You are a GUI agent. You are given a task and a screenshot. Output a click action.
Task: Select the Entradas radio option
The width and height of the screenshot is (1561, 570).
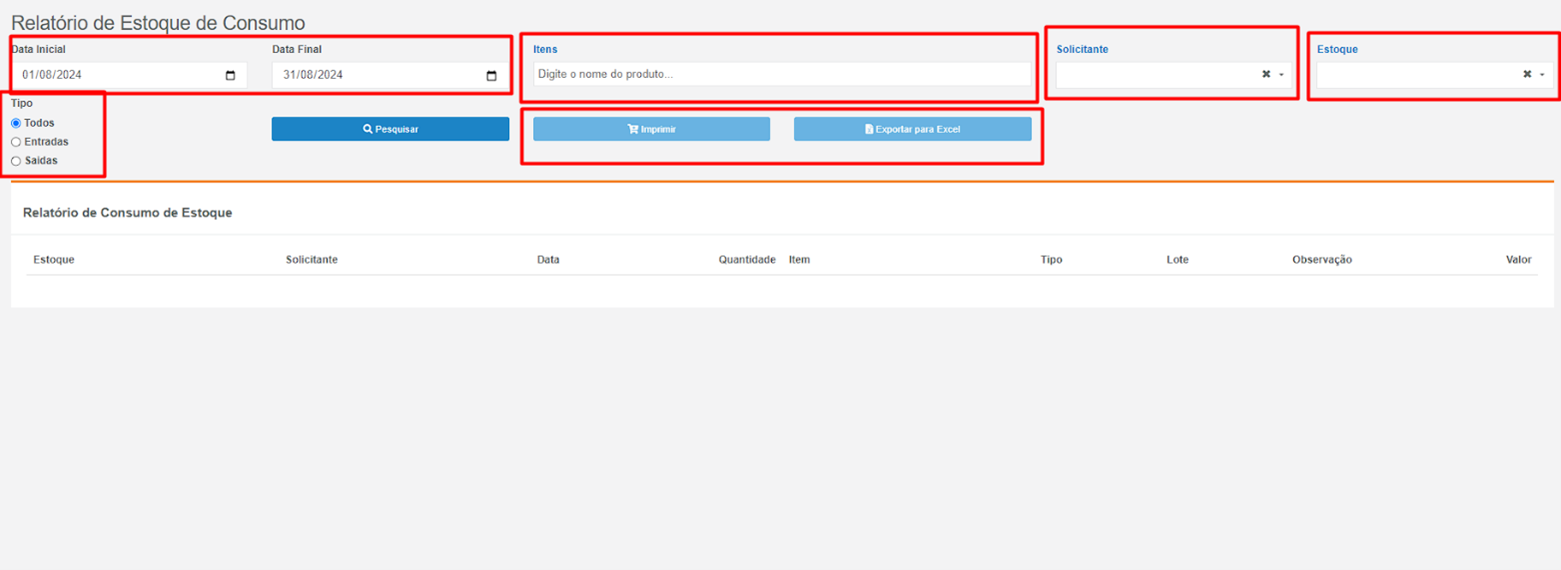16,142
